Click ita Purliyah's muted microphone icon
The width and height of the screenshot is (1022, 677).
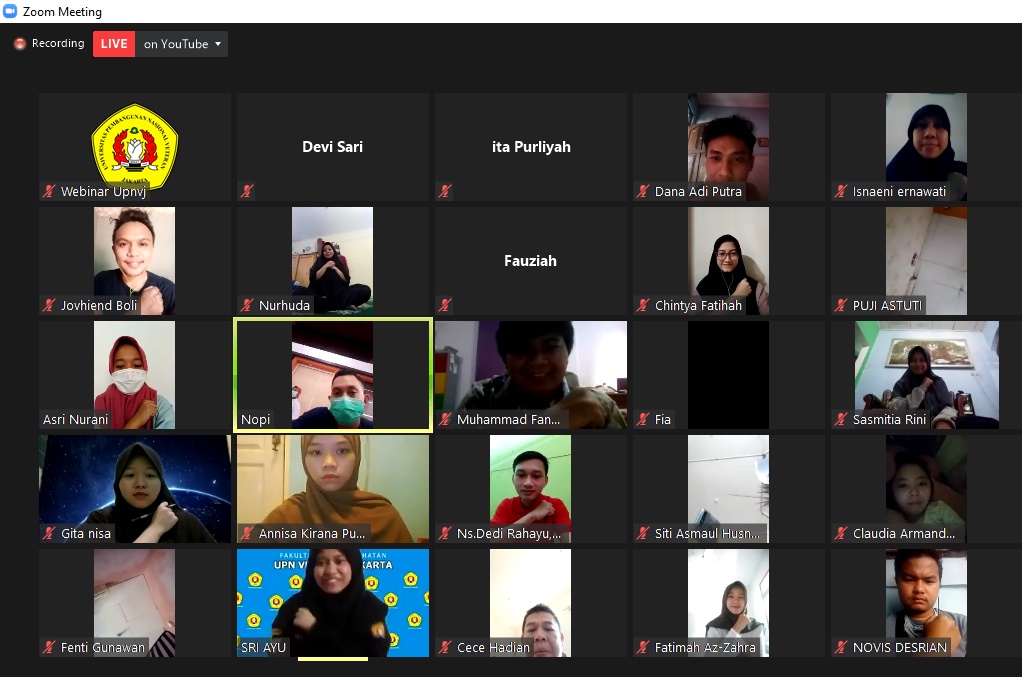[x=444, y=191]
